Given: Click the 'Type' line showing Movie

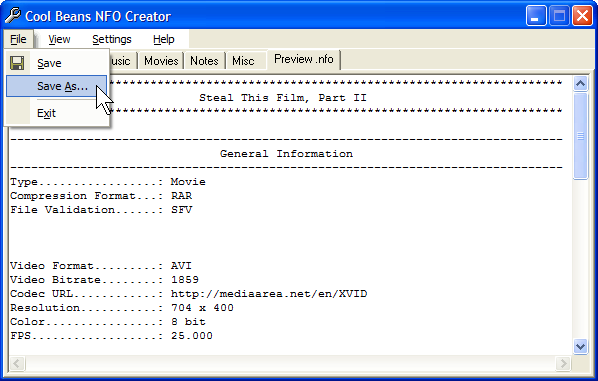Looking at the screenshot, I should (108, 182).
